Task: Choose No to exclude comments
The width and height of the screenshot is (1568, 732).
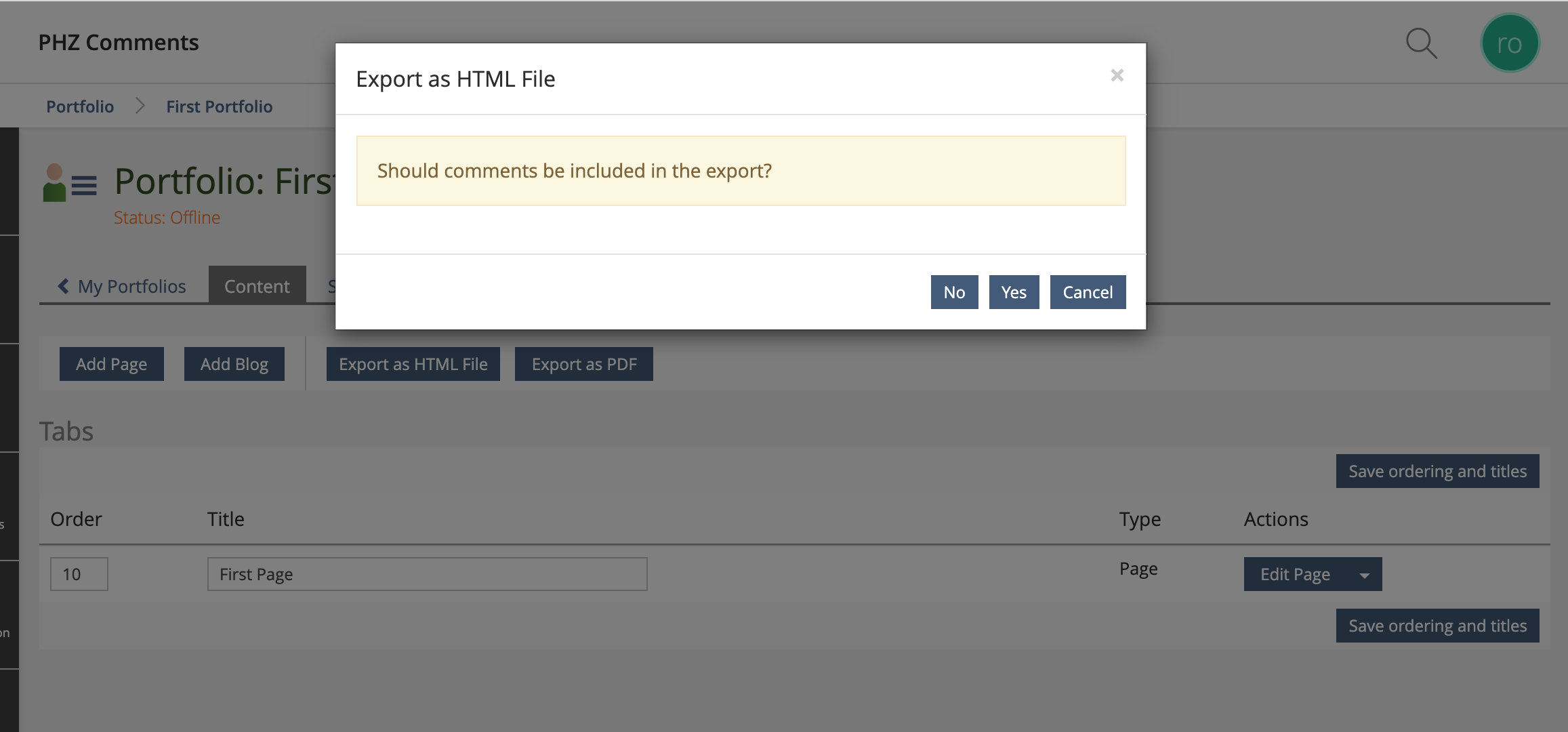Action: coord(954,292)
